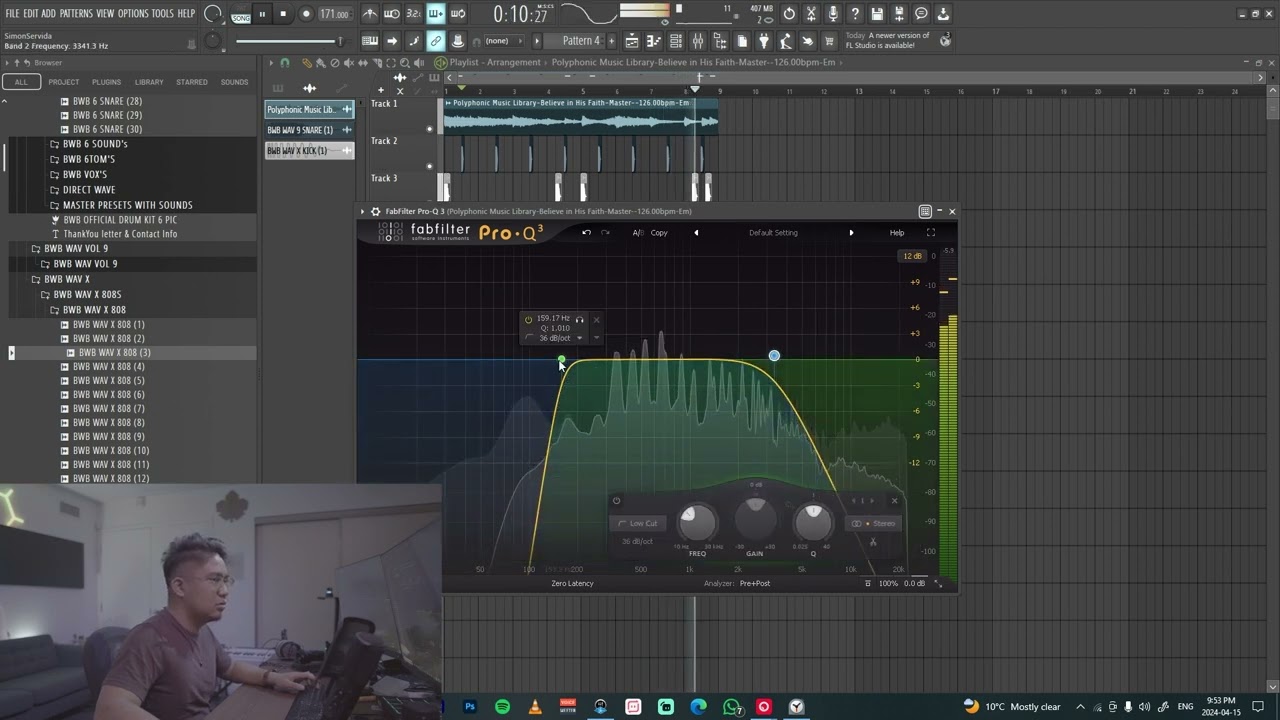This screenshot has width=1280, height=720.
Task: Adjust the GAIN knob
Action: [755, 518]
